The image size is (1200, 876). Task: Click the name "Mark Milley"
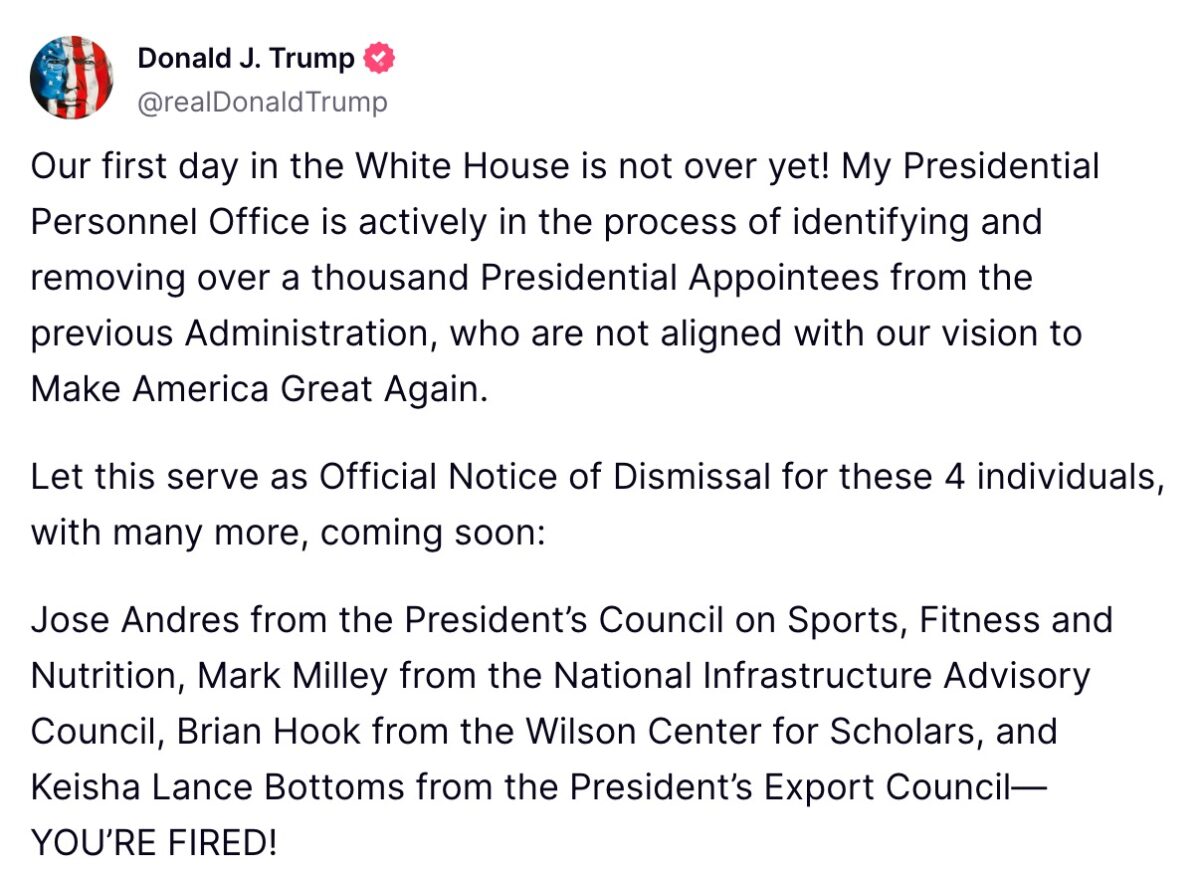(x=292, y=676)
